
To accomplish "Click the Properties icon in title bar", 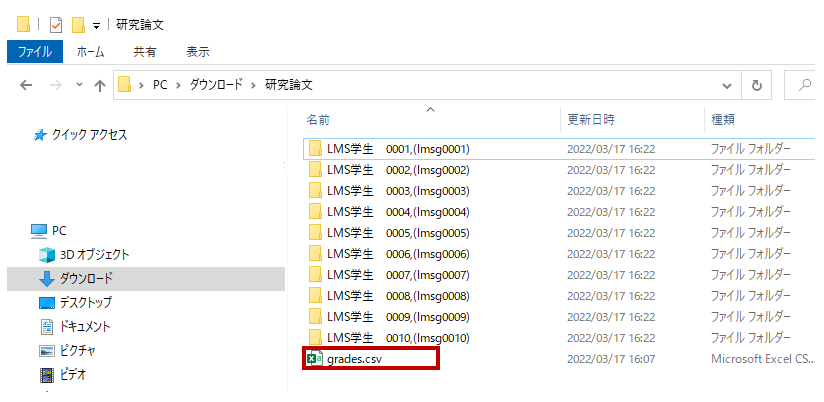I will pyautogui.click(x=56, y=25).
